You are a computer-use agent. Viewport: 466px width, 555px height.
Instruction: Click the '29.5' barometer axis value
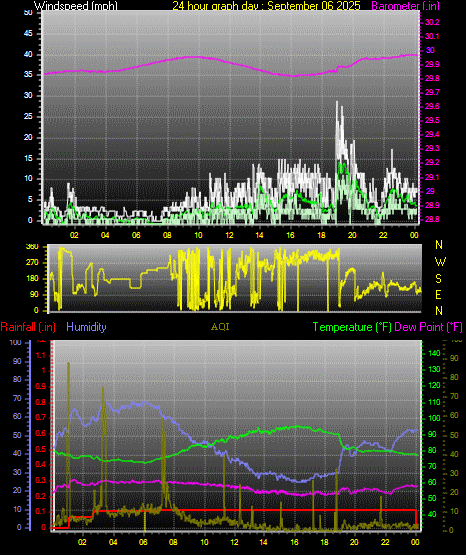(x=432, y=120)
